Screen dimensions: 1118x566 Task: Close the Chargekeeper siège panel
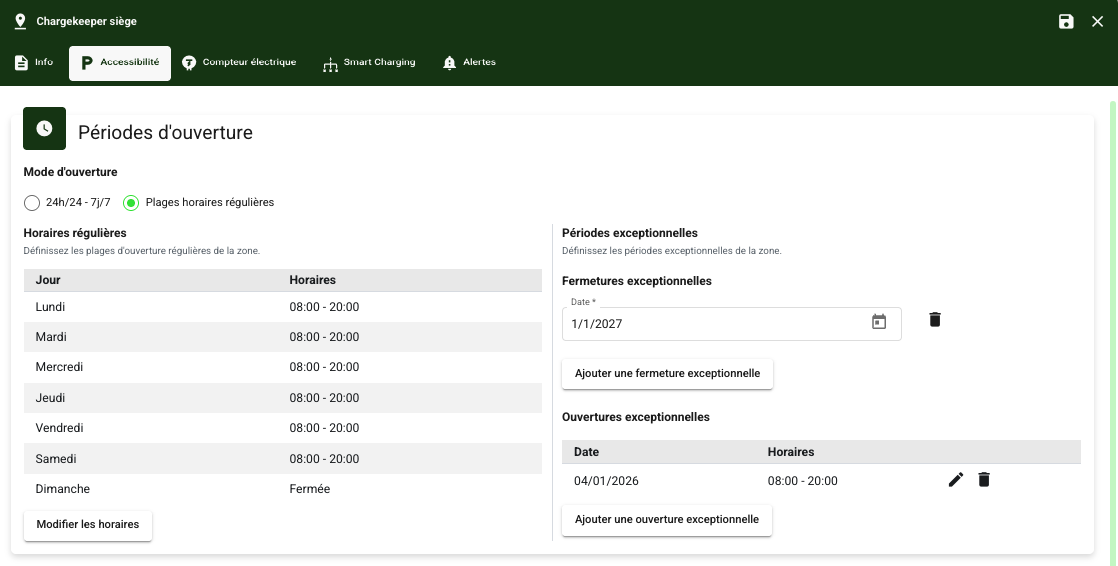[1097, 21]
